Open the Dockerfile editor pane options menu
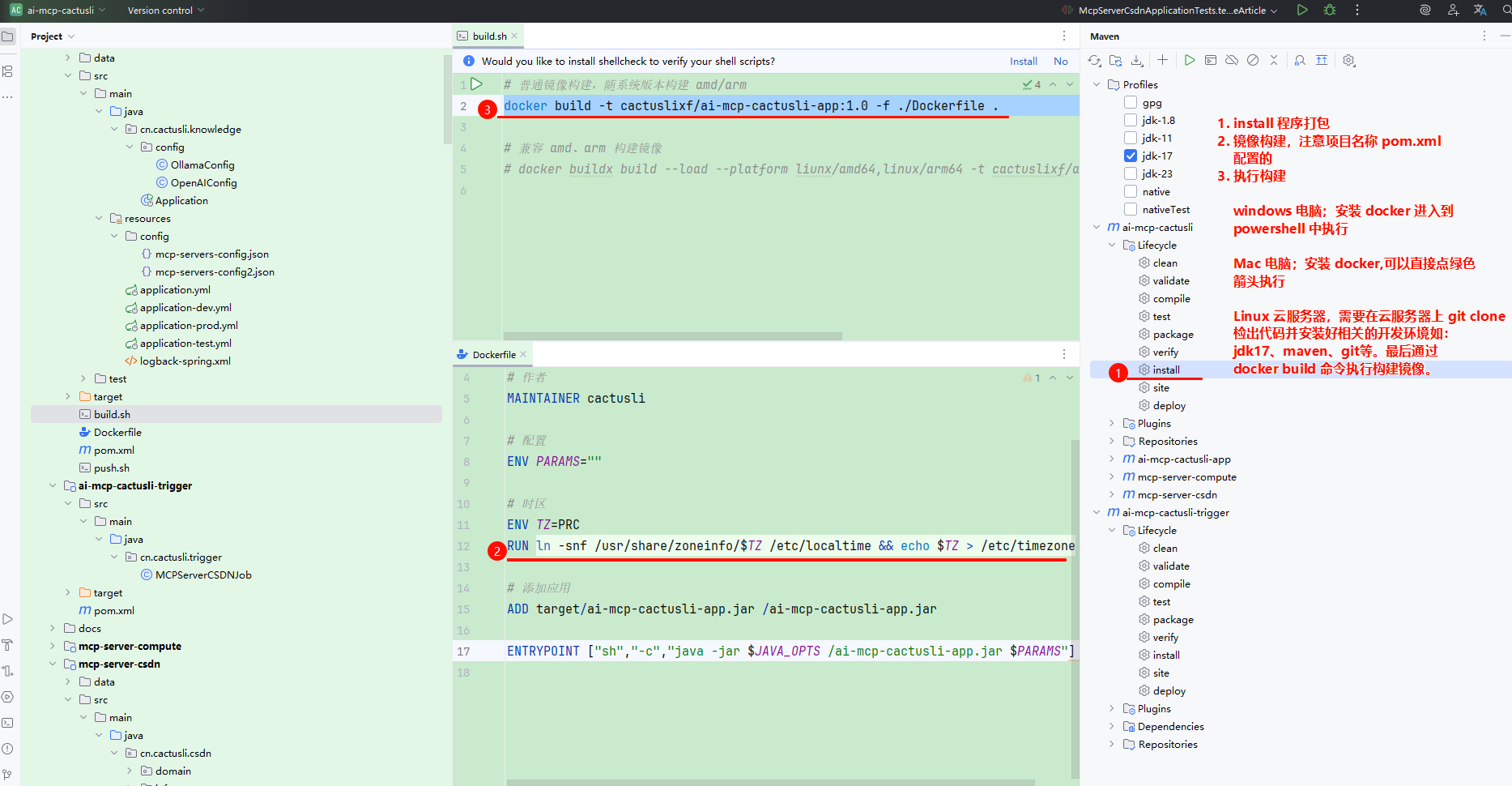 (1064, 354)
